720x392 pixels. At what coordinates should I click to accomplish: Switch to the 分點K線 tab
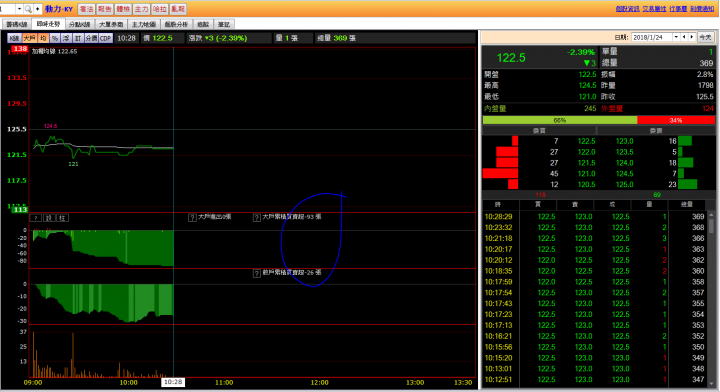79,24
